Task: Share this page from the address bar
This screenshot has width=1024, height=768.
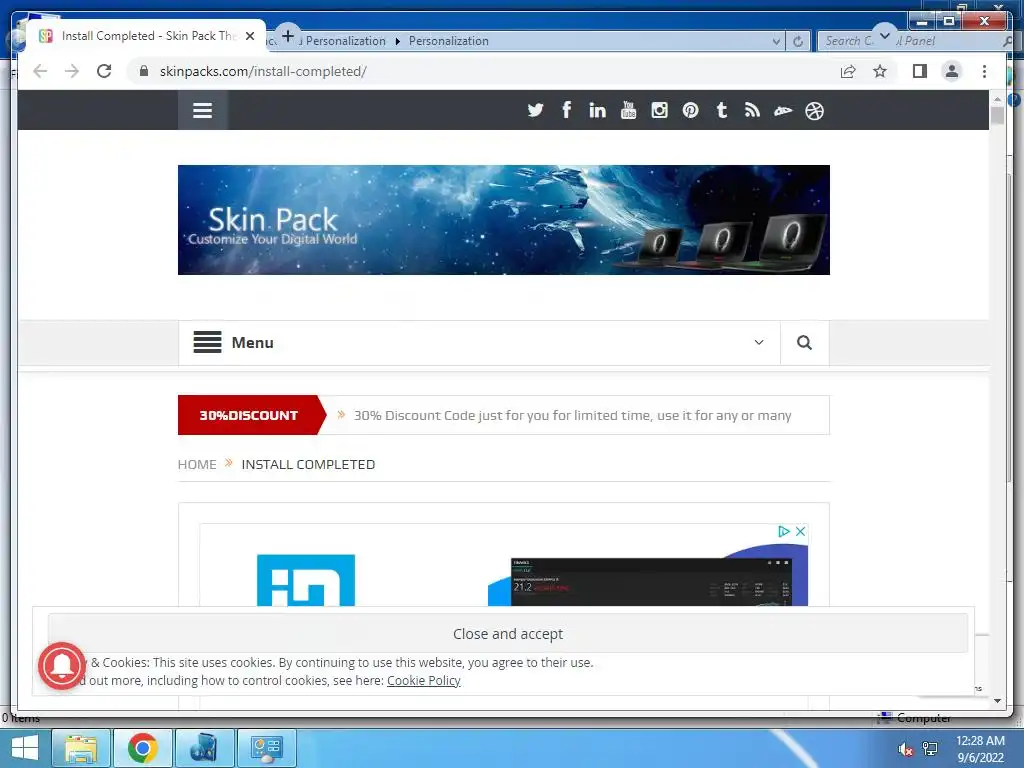Action: (848, 71)
